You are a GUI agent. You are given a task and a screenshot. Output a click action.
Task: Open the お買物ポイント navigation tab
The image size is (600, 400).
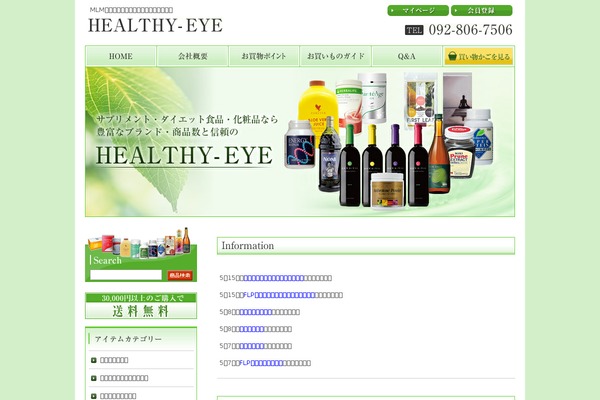point(264,56)
